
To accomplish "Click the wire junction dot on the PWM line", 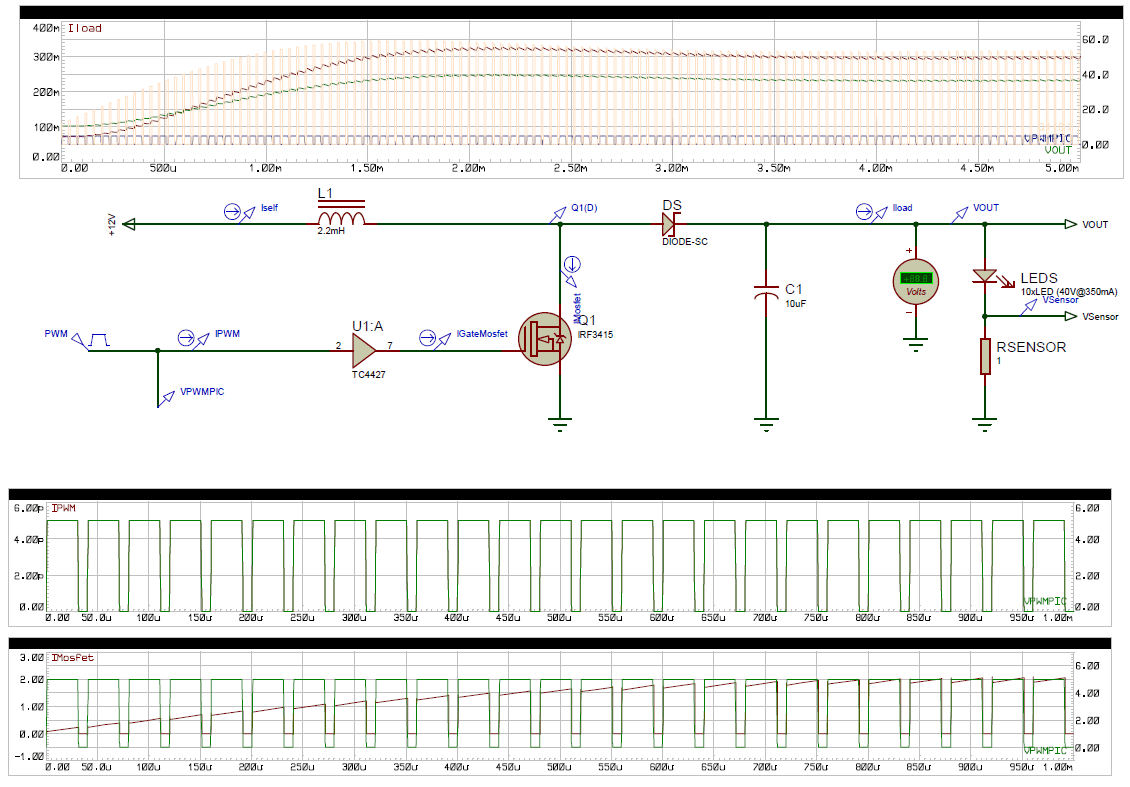I will [x=158, y=351].
